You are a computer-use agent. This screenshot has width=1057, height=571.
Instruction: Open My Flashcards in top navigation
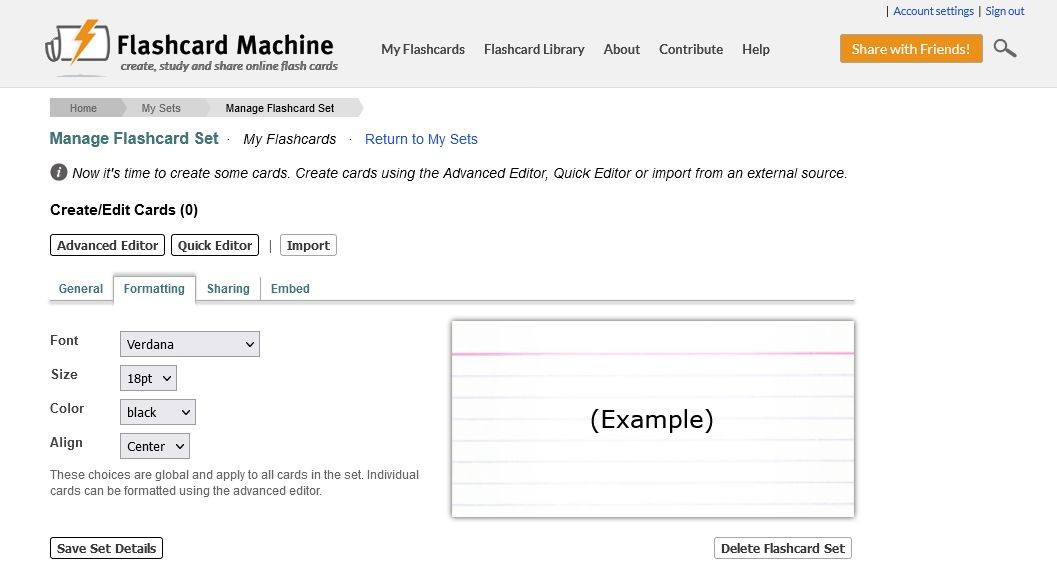(x=423, y=49)
